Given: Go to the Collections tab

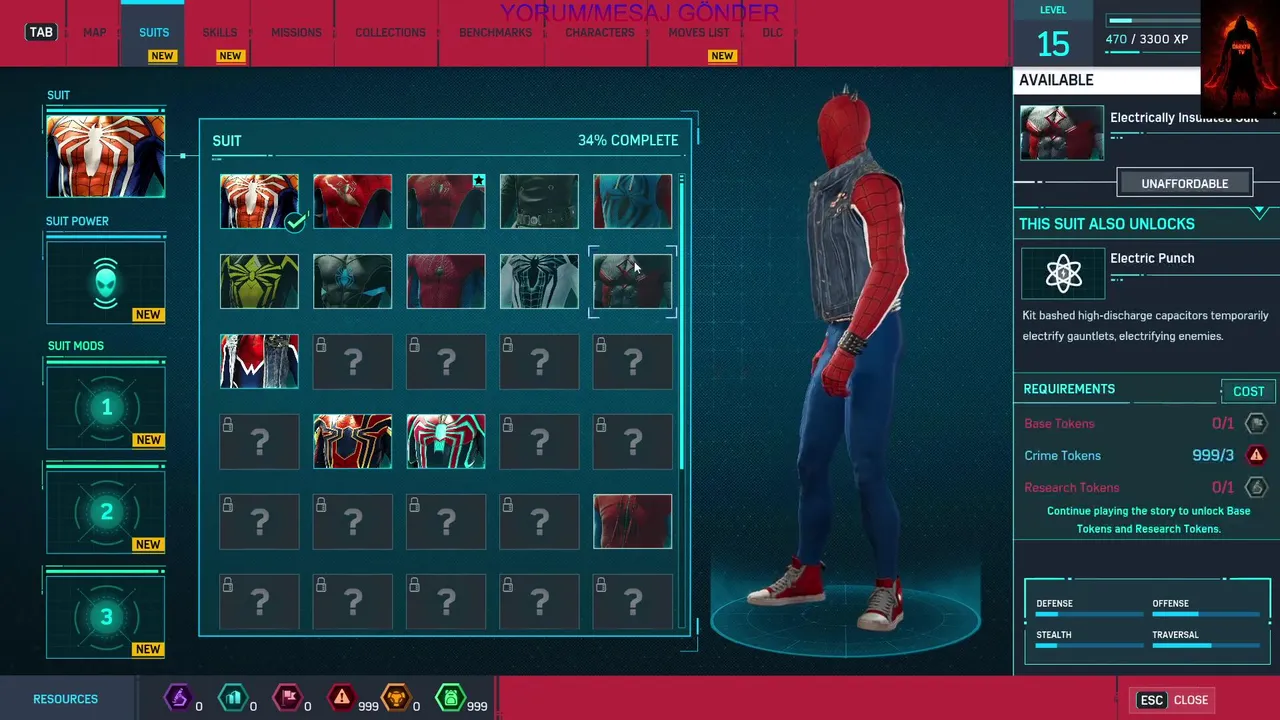Looking at the screenshot, I should (390, 32).
